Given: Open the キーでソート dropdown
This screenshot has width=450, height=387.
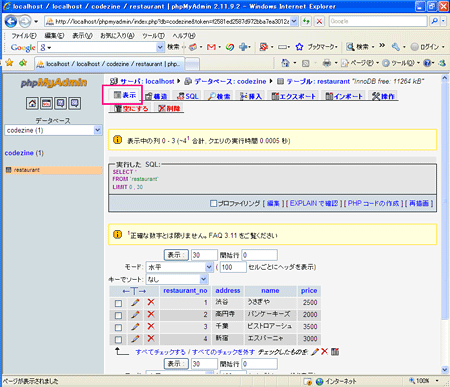Looking at the screenshot, I should (x=203, y=279).
